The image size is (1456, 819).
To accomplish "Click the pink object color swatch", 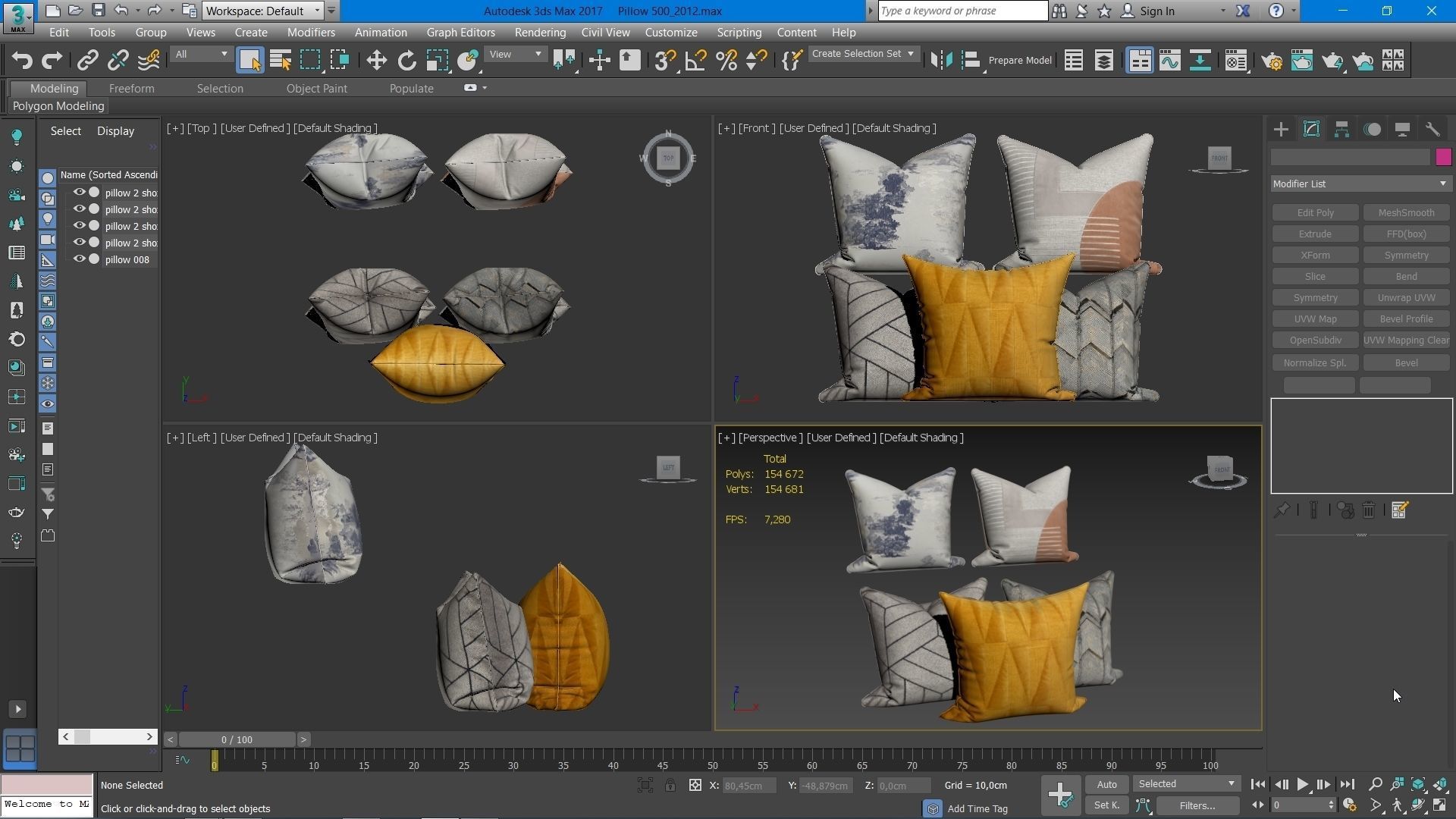I will [1442, 157].
